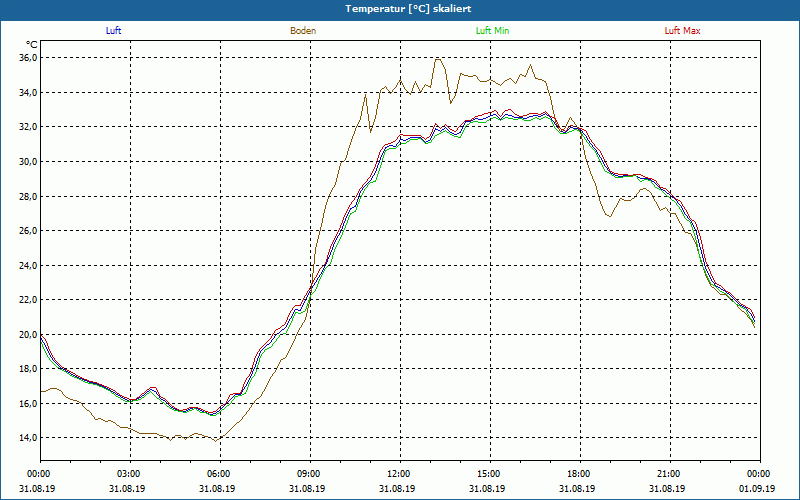This screenshot has width=800, height=500.
Task: Click the 09:00 time axis label
Action: pyautogui.click(x=310, y=474)
